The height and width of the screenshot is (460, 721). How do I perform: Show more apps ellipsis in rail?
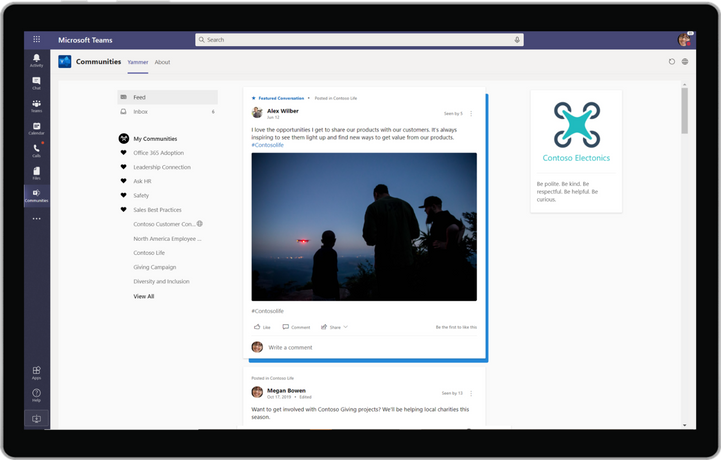36,218
